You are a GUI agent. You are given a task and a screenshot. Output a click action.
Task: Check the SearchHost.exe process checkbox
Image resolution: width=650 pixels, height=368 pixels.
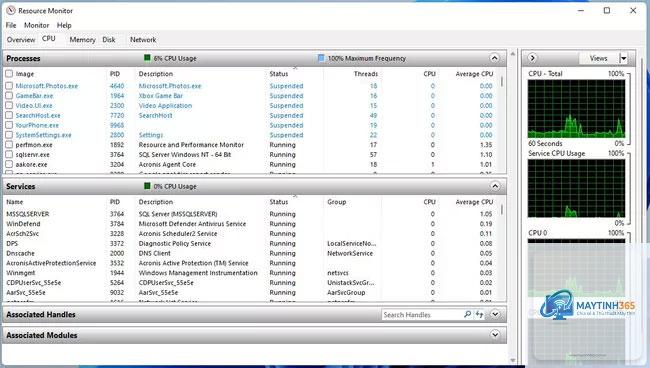point(9,115)
